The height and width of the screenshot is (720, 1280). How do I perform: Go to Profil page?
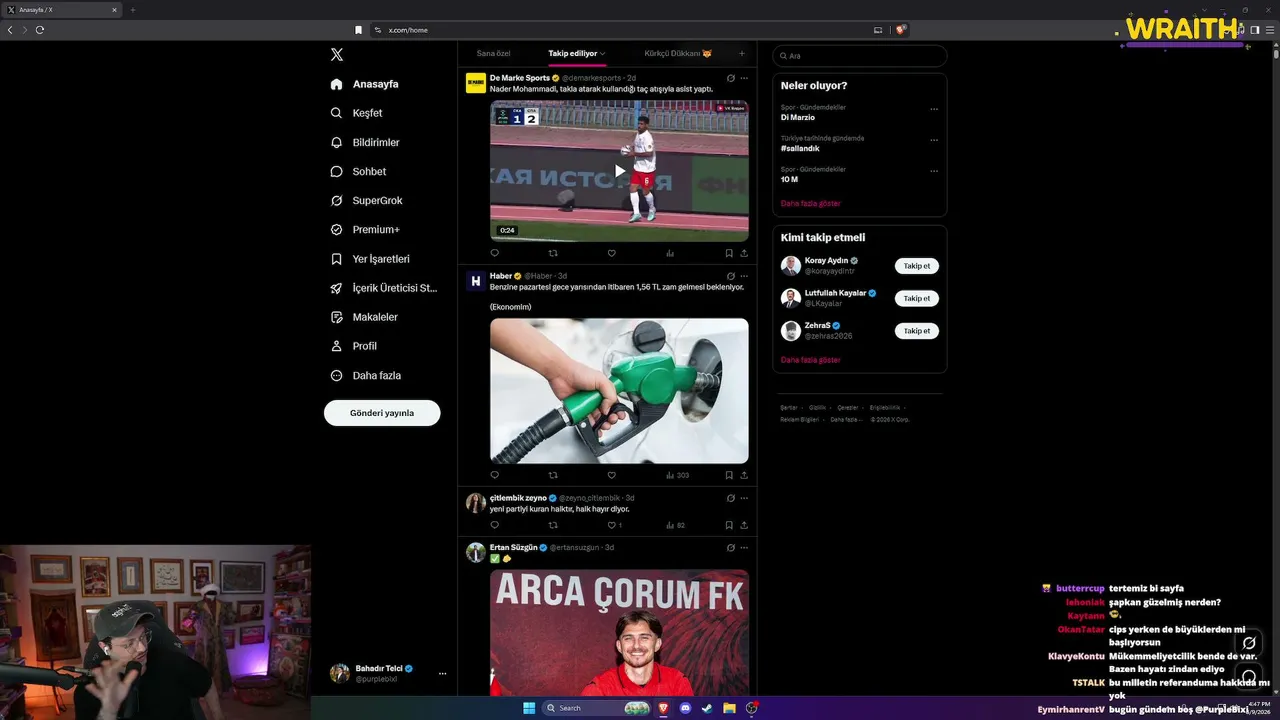pyautogui.click(x=354, y=346)
